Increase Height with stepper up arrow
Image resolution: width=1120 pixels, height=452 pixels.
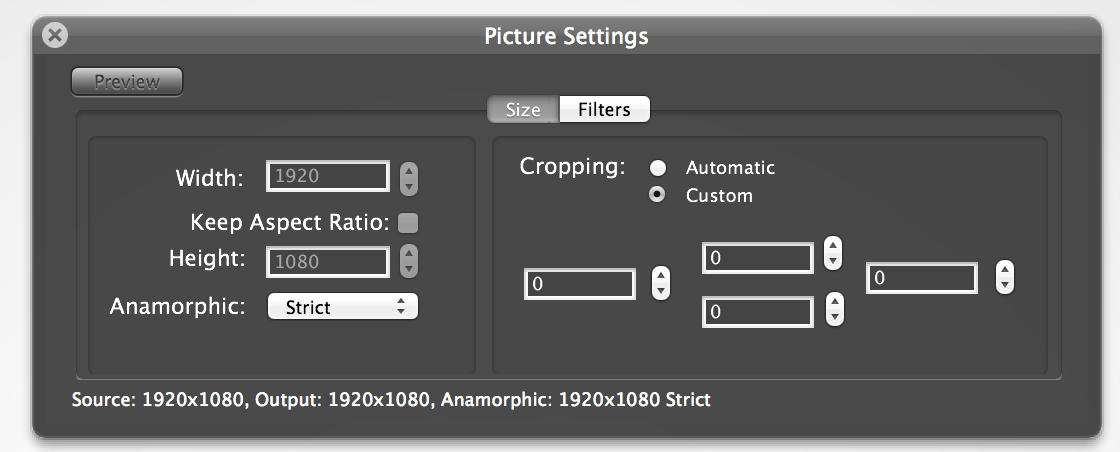click(409, 253)
